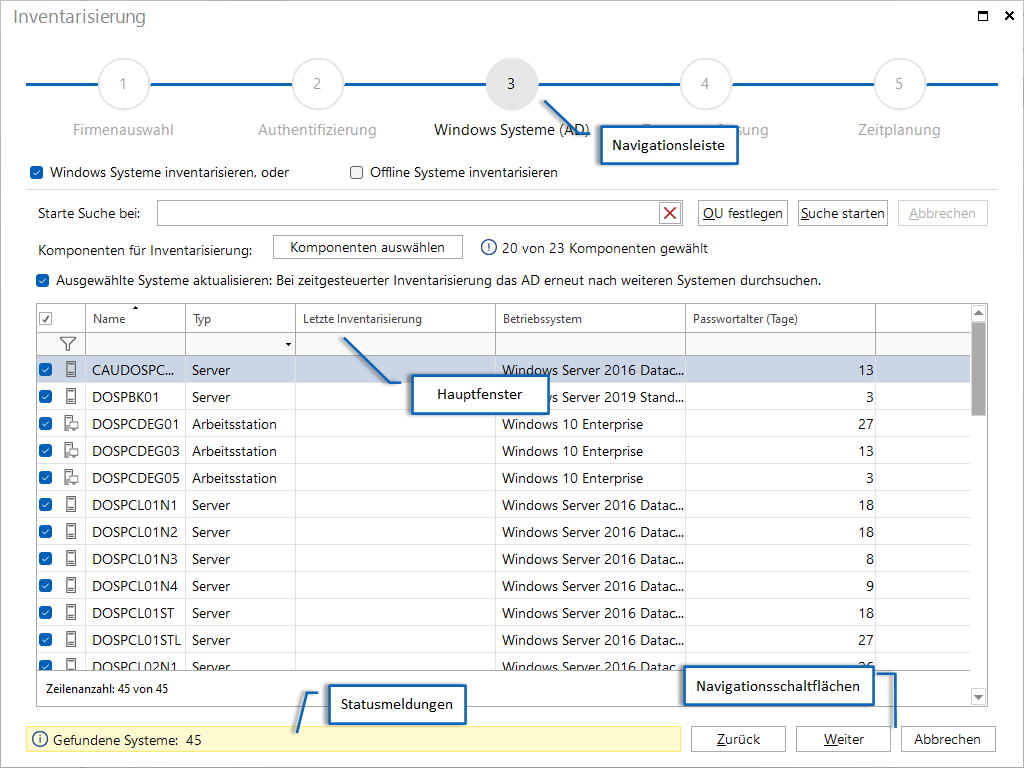Click server icon in DOSPCL01N3 row
This screenshot has height=768, width=1024.
tap(71, 558)
